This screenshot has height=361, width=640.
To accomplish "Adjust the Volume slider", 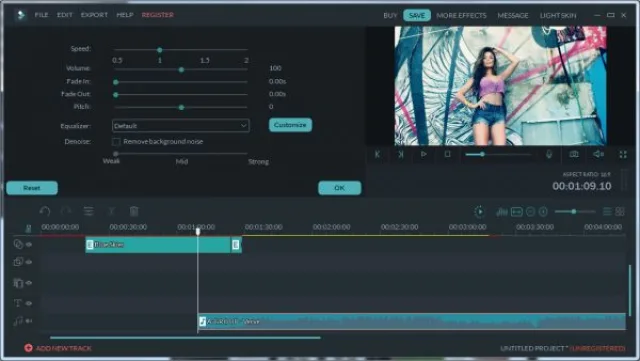I will 181,69.
